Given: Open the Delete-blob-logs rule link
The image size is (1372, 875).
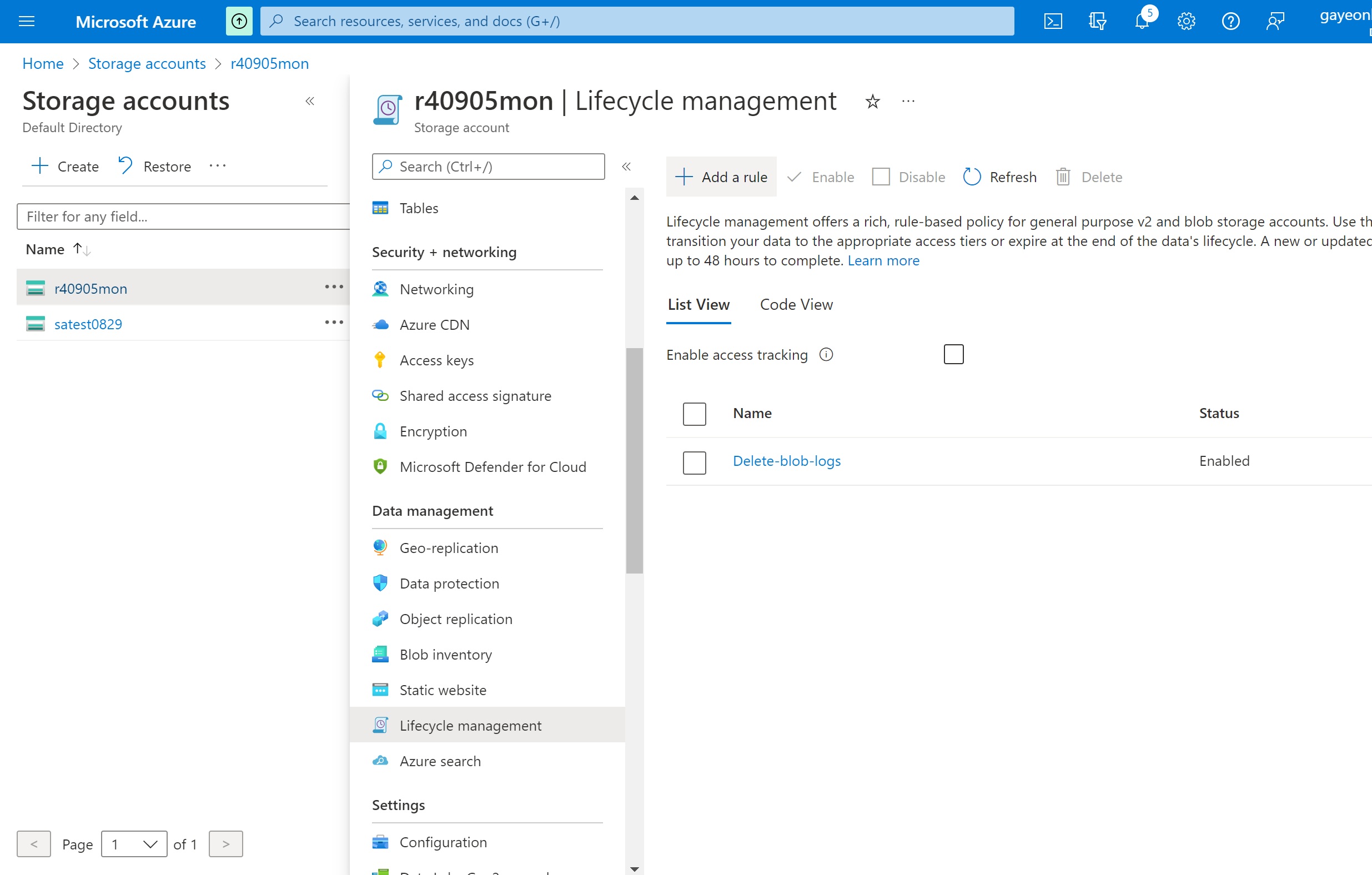Looking at the screenshot, I should point(786,461).
